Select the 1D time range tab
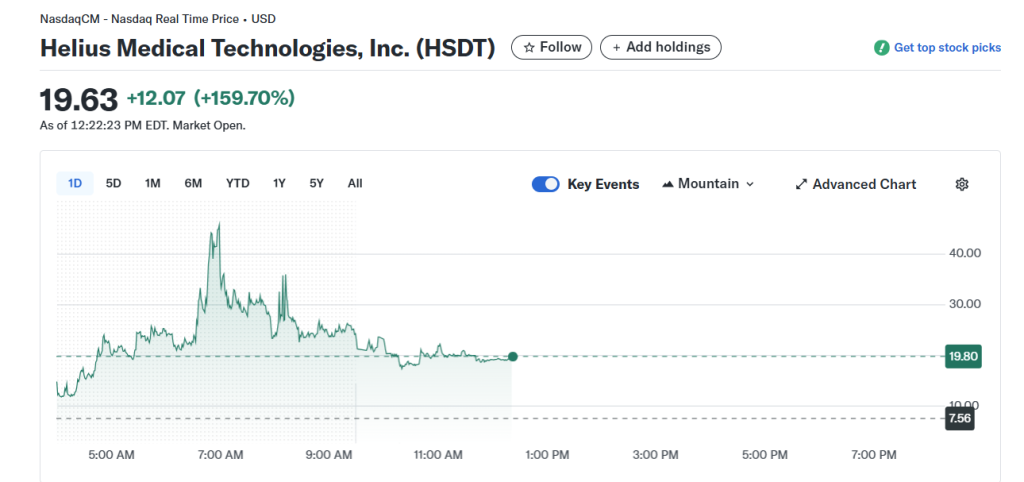 point(75,183)
